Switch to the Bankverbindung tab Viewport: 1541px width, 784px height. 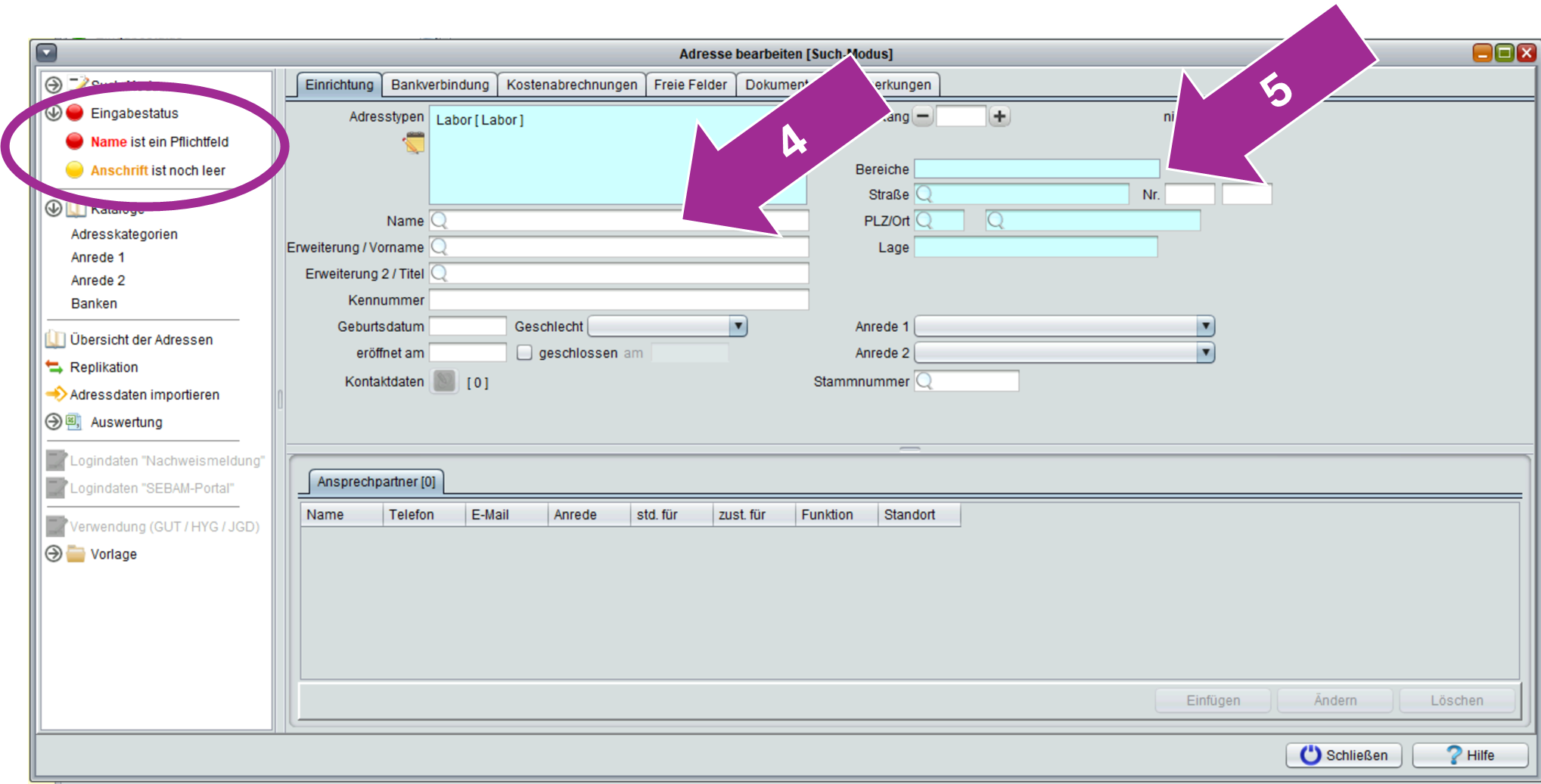[440, 85]
